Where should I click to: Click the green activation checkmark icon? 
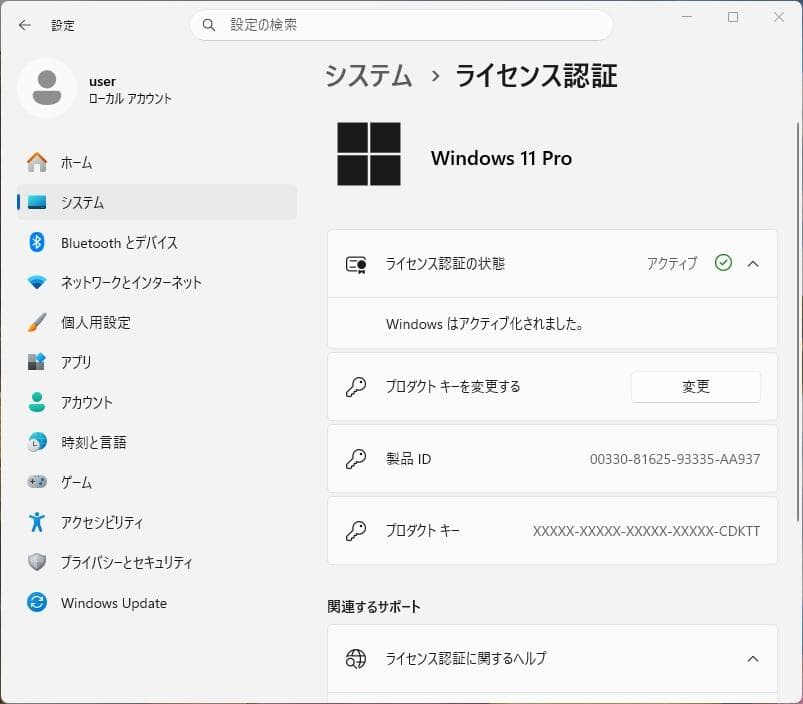(723, 263)
